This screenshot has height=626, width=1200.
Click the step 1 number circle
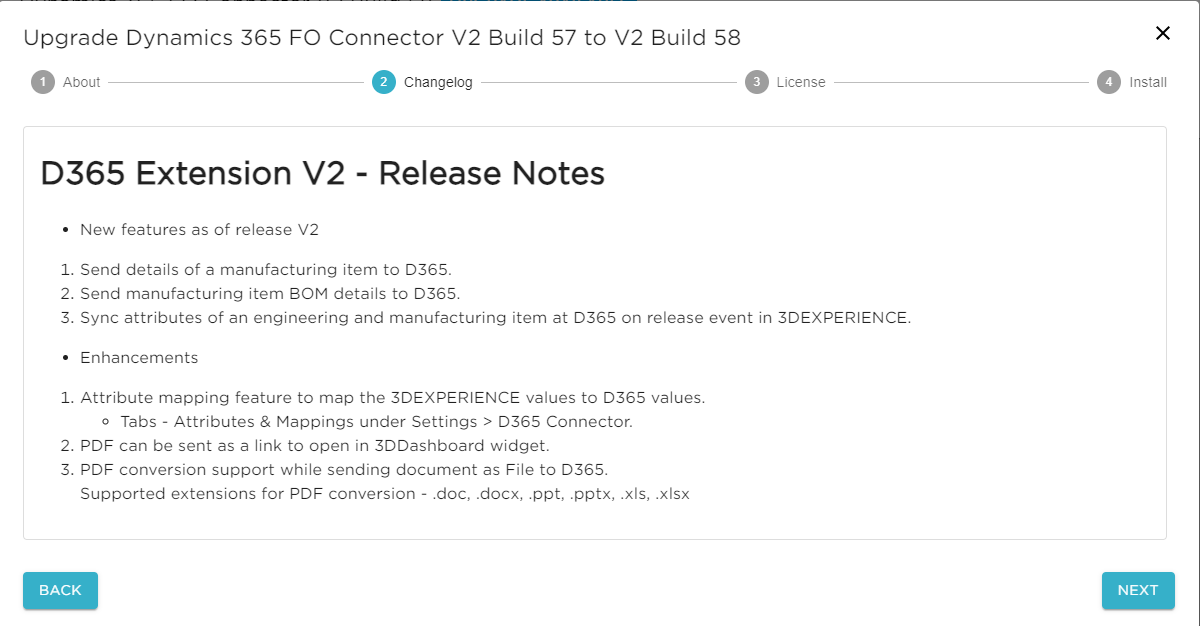[x=43, y=82]
